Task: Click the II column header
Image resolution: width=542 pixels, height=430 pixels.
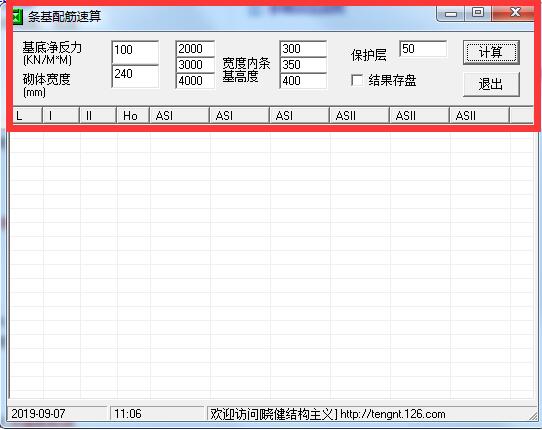Action: pos(98,115)
